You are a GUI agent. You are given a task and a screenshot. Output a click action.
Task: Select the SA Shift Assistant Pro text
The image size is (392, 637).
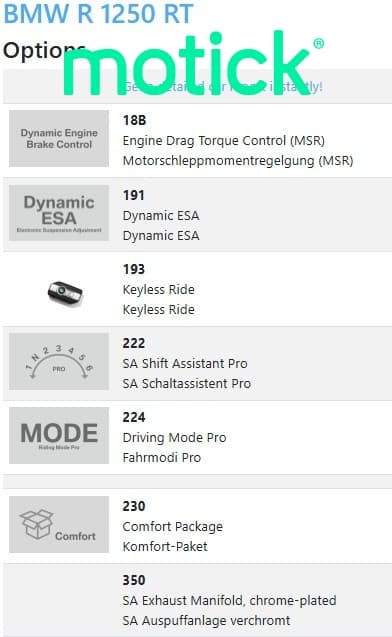point(185,364)
